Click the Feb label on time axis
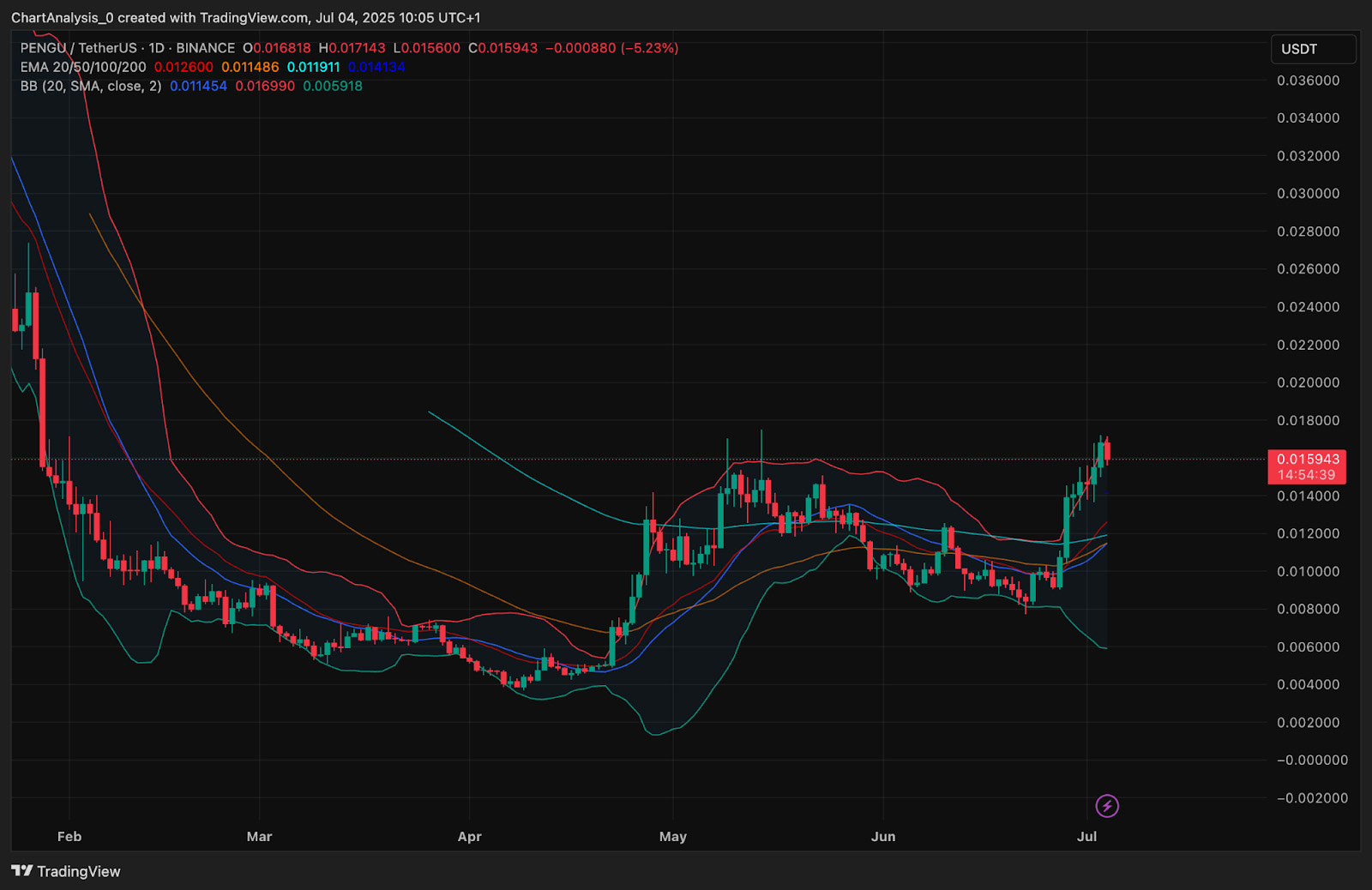The image size is (1372, 890). point(69,836)
